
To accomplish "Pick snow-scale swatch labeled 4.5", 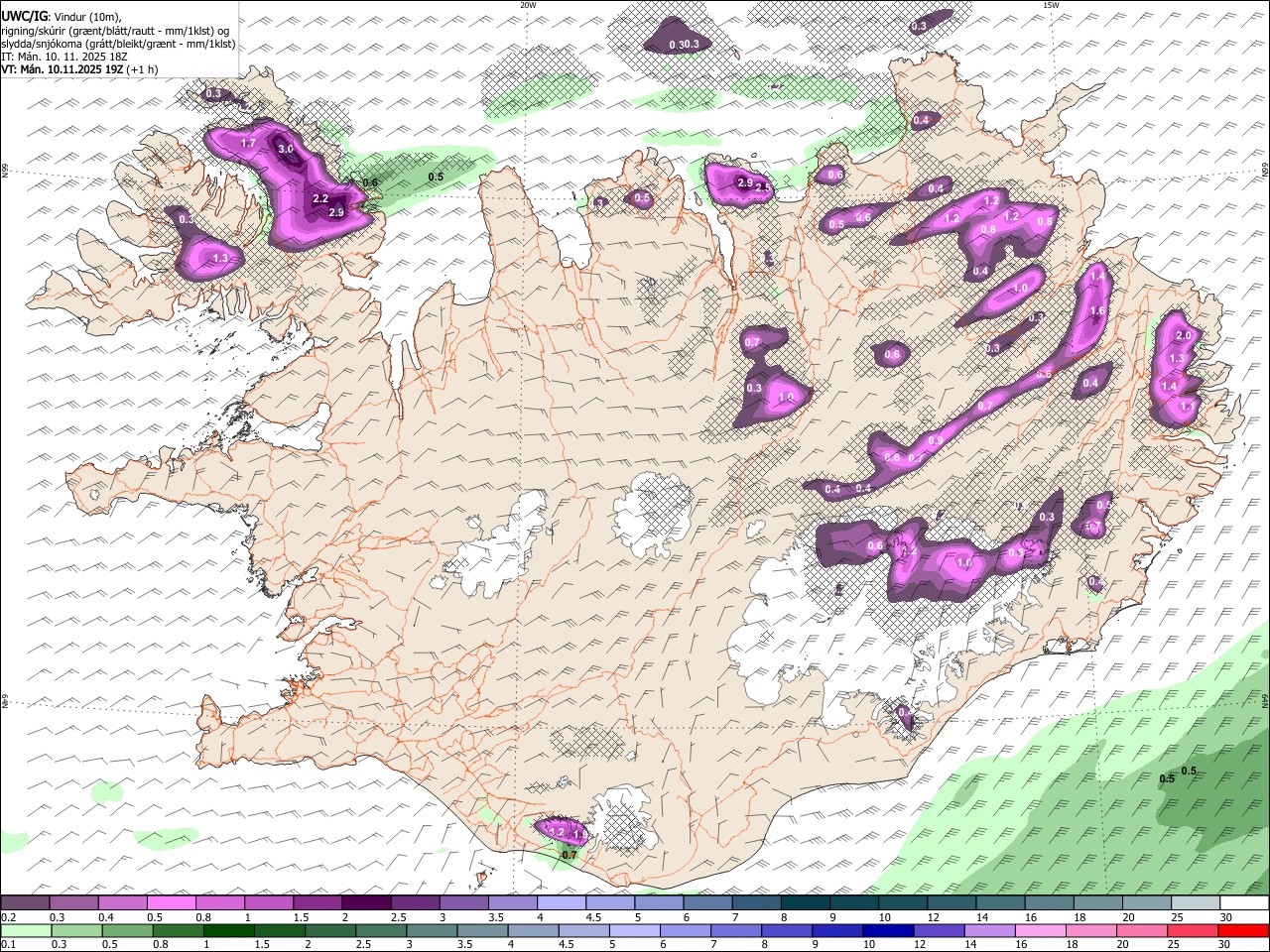I will pos(608,903).
